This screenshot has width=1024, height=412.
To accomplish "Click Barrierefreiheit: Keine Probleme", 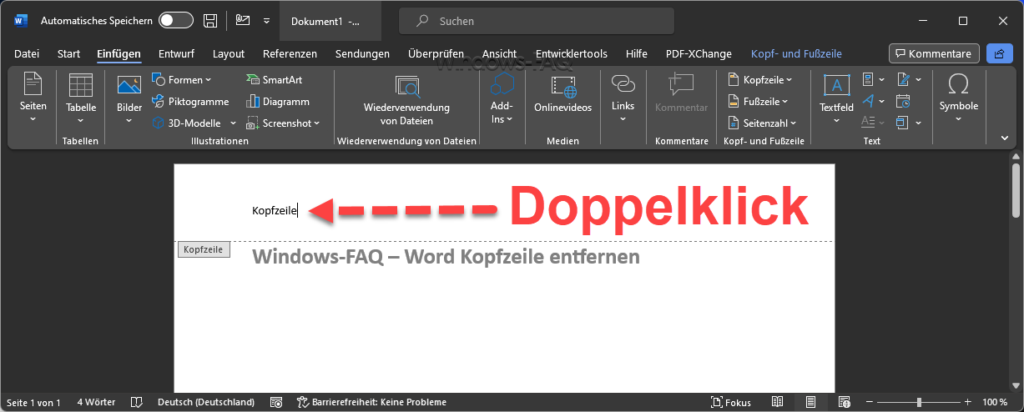I will click(x=372, y=402).
